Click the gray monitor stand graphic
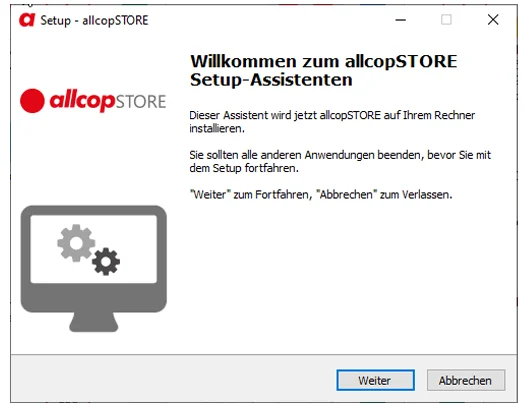Screen dimensions: 528x411 click(x=94, y=322)
